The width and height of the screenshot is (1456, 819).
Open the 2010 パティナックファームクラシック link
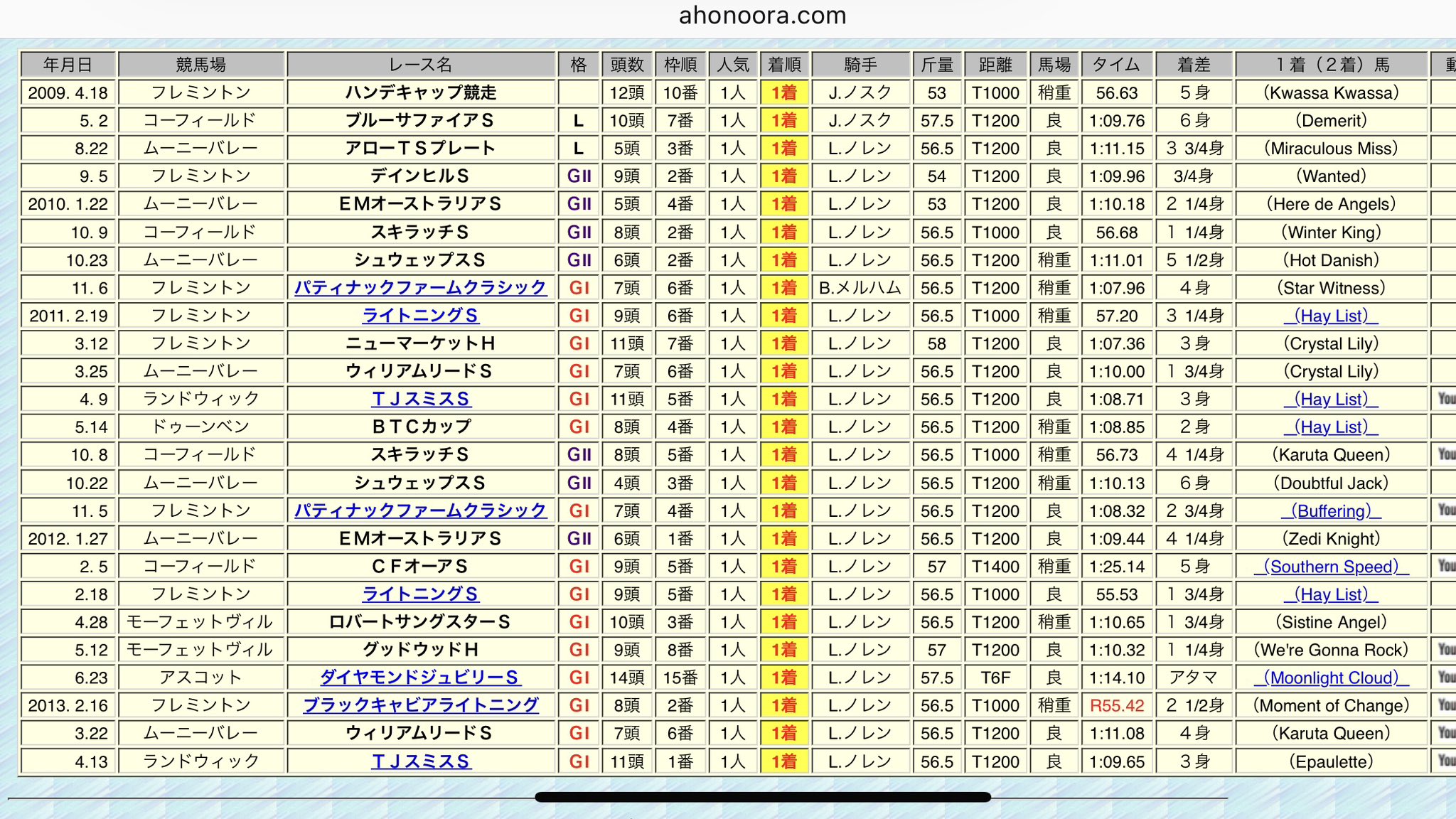click(x=420, y=288)
